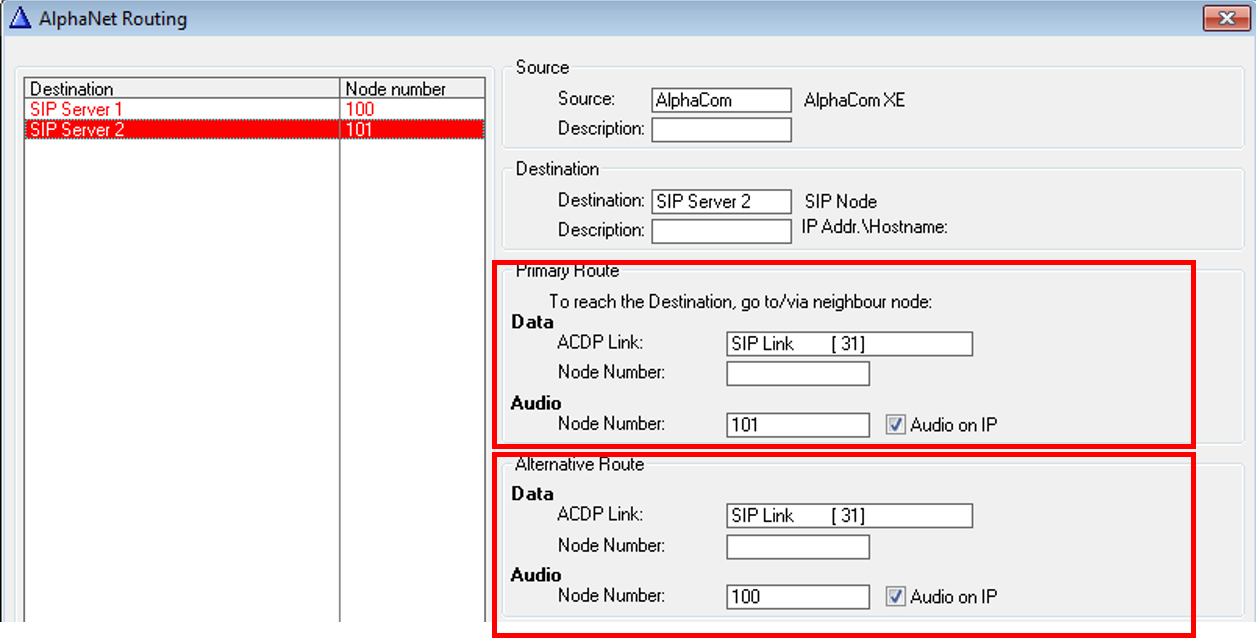Image resolution: width=1256 pixels, height=638 pixels.
Task: Click Primary Route Audio Node Number 101 field
Action: pos(797,425)
